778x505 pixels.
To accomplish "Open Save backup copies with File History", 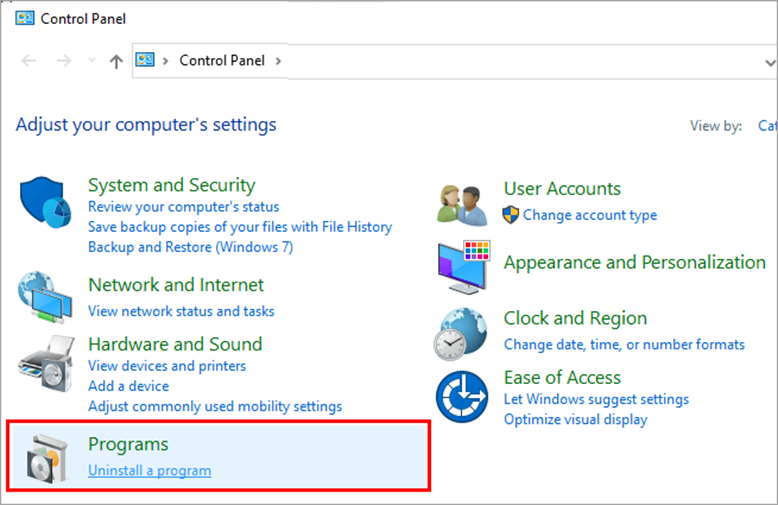I will (240, 227).
